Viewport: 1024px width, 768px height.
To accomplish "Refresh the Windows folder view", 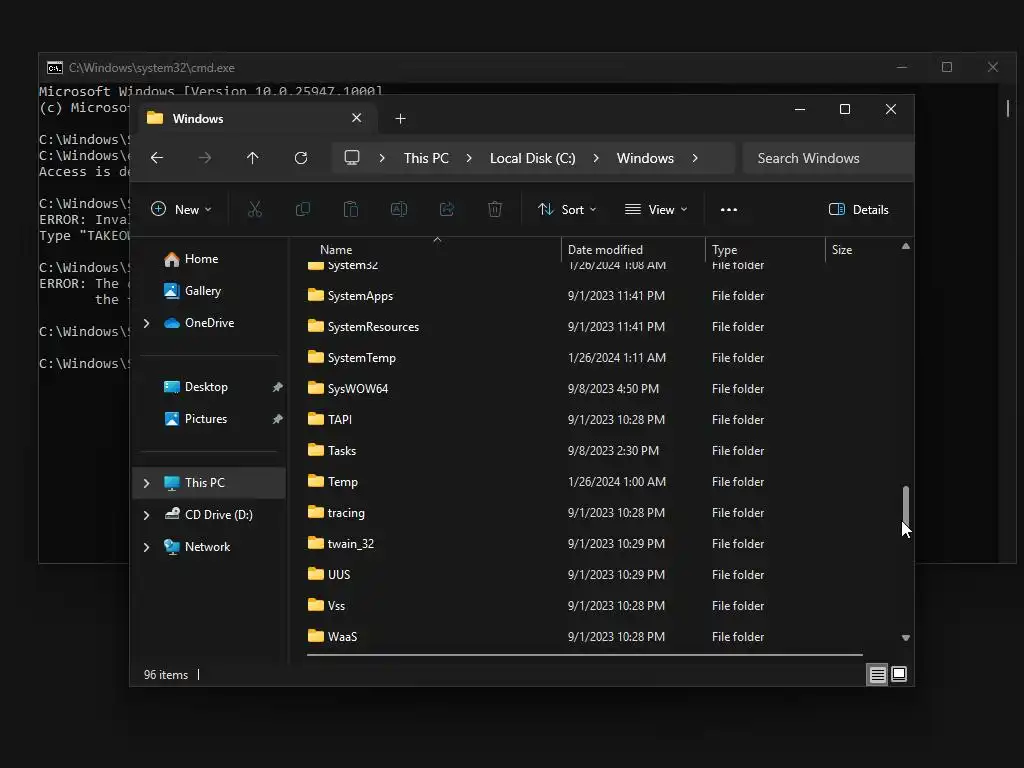I will (300, 158).
